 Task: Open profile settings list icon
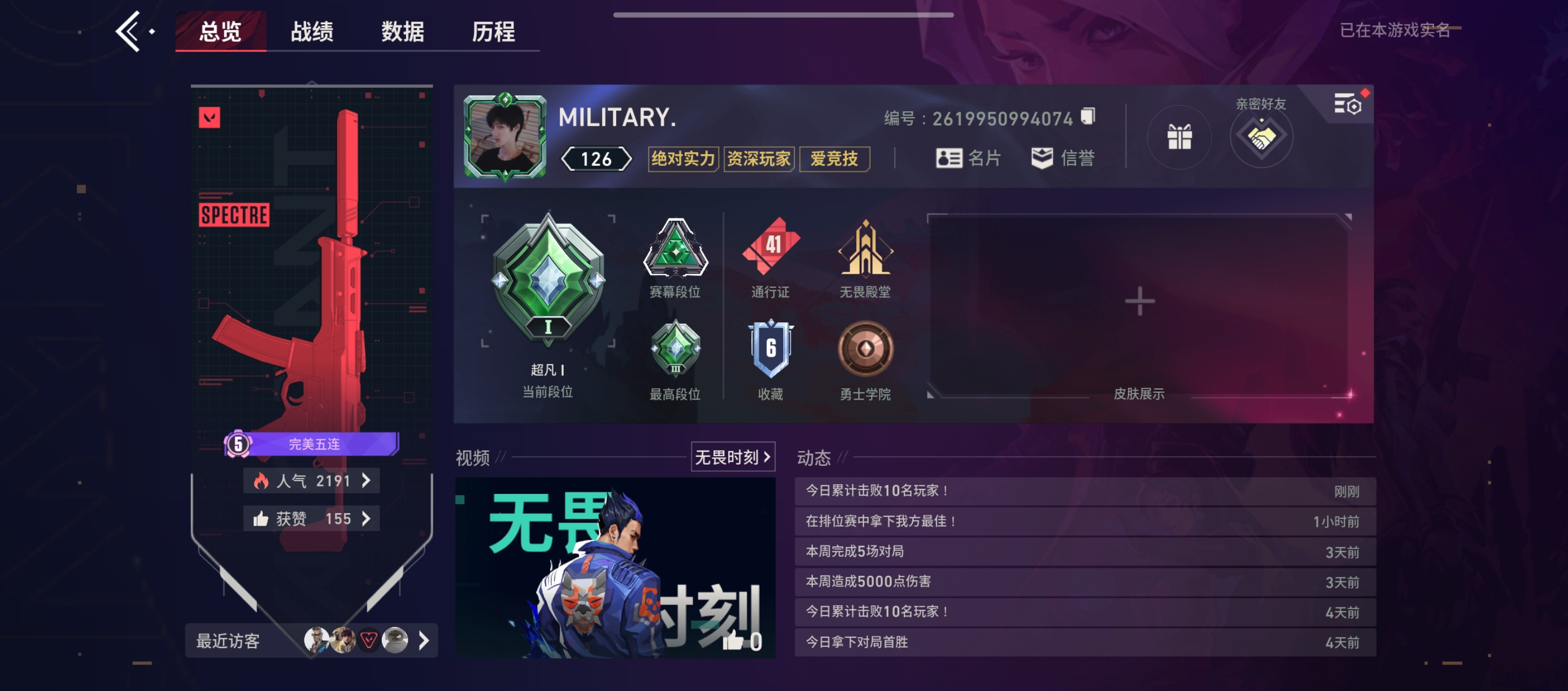pos(1348,105)
